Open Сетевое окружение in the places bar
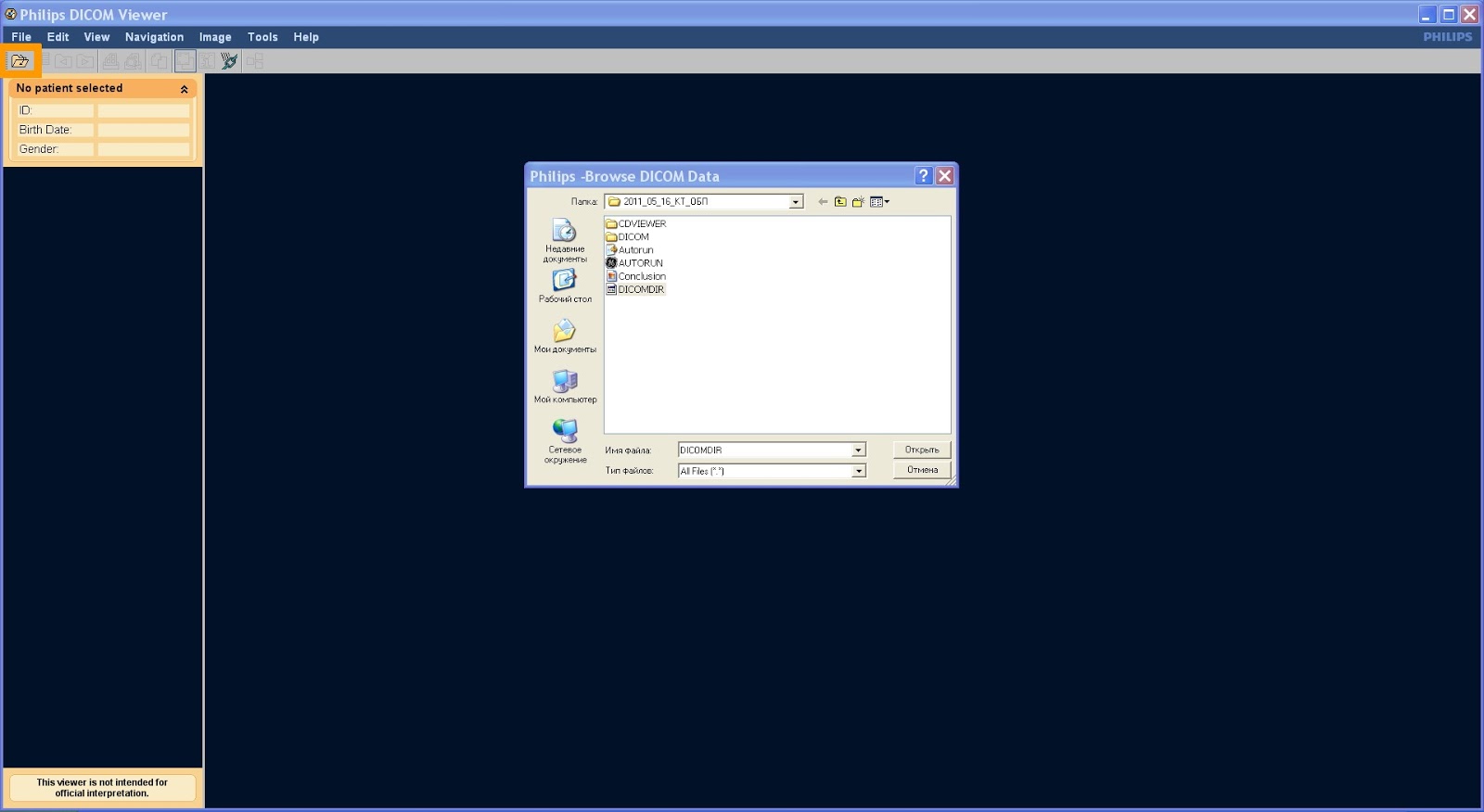The image size is (1484, 812). click(x=565, y=441)
